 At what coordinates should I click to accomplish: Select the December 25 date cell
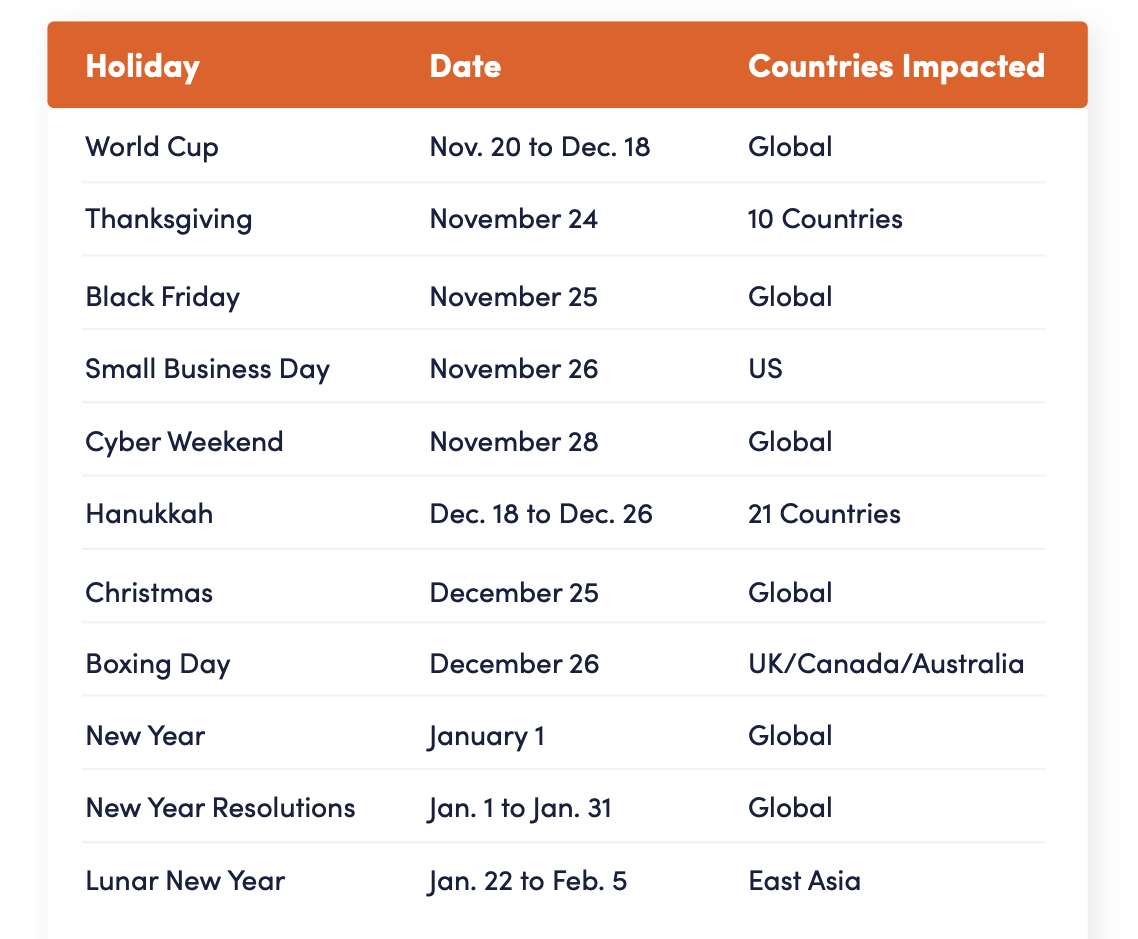(x=514, y=593)
